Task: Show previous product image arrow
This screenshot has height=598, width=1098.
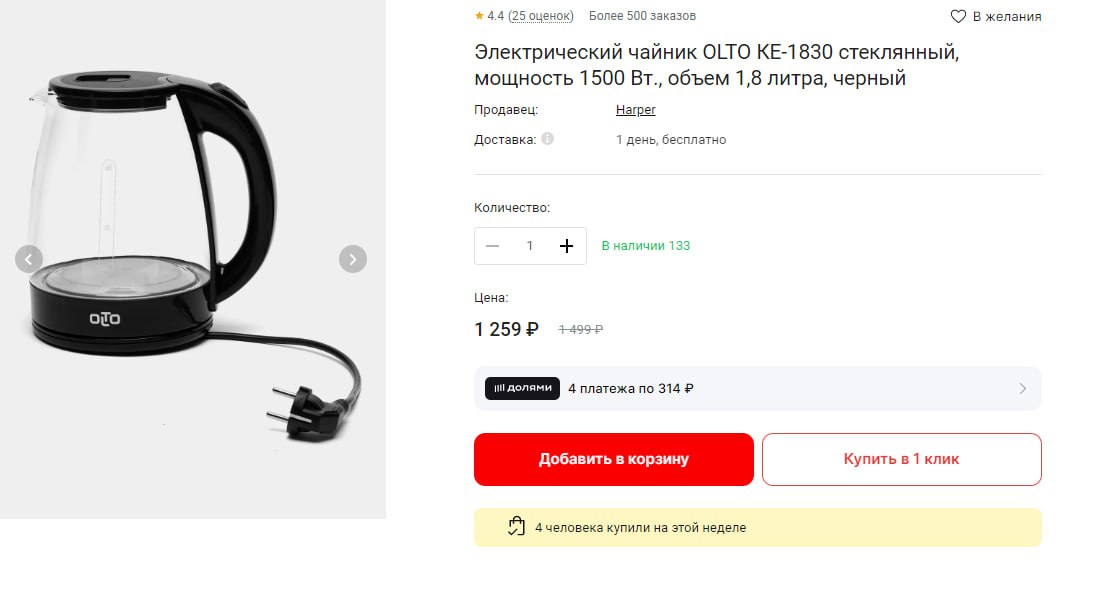Action: coord(29,259)
